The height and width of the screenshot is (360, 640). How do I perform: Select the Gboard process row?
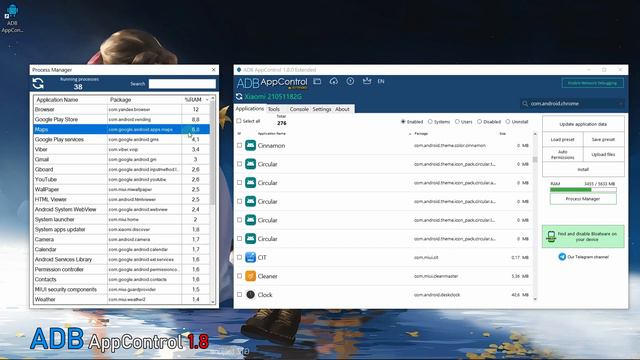pos(122,169)
